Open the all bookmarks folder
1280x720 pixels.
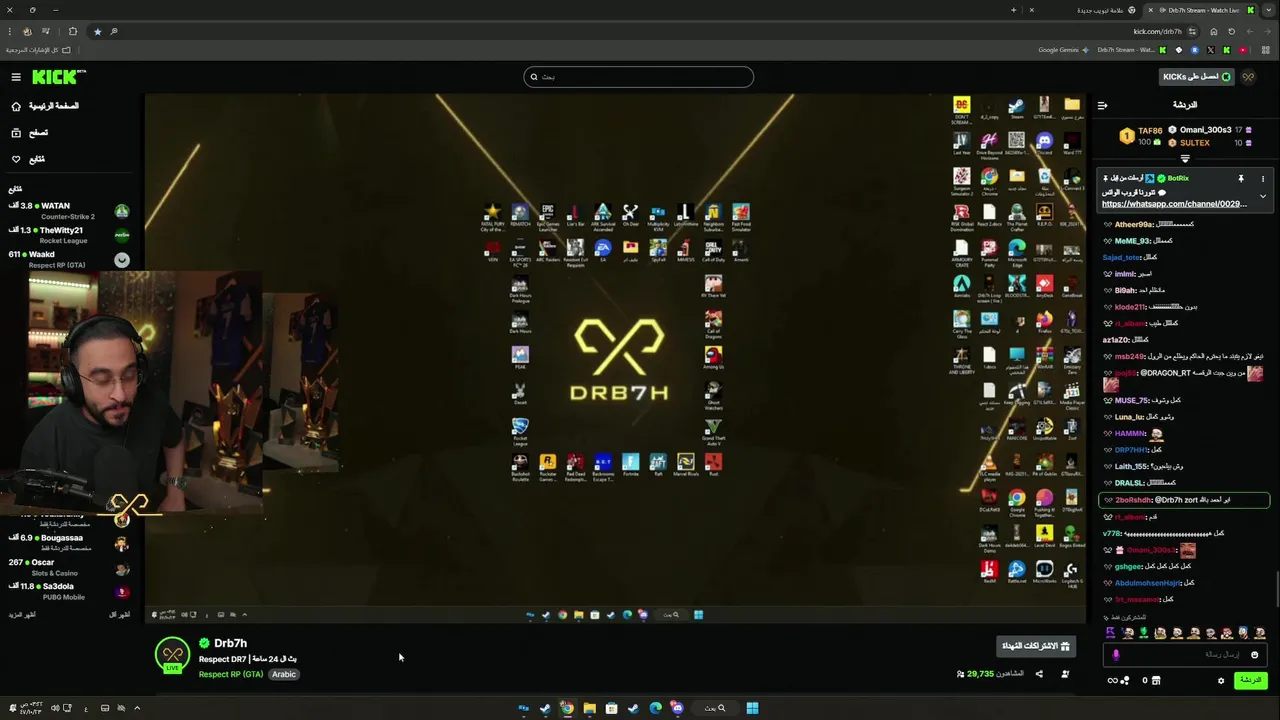tap(39, 50)
